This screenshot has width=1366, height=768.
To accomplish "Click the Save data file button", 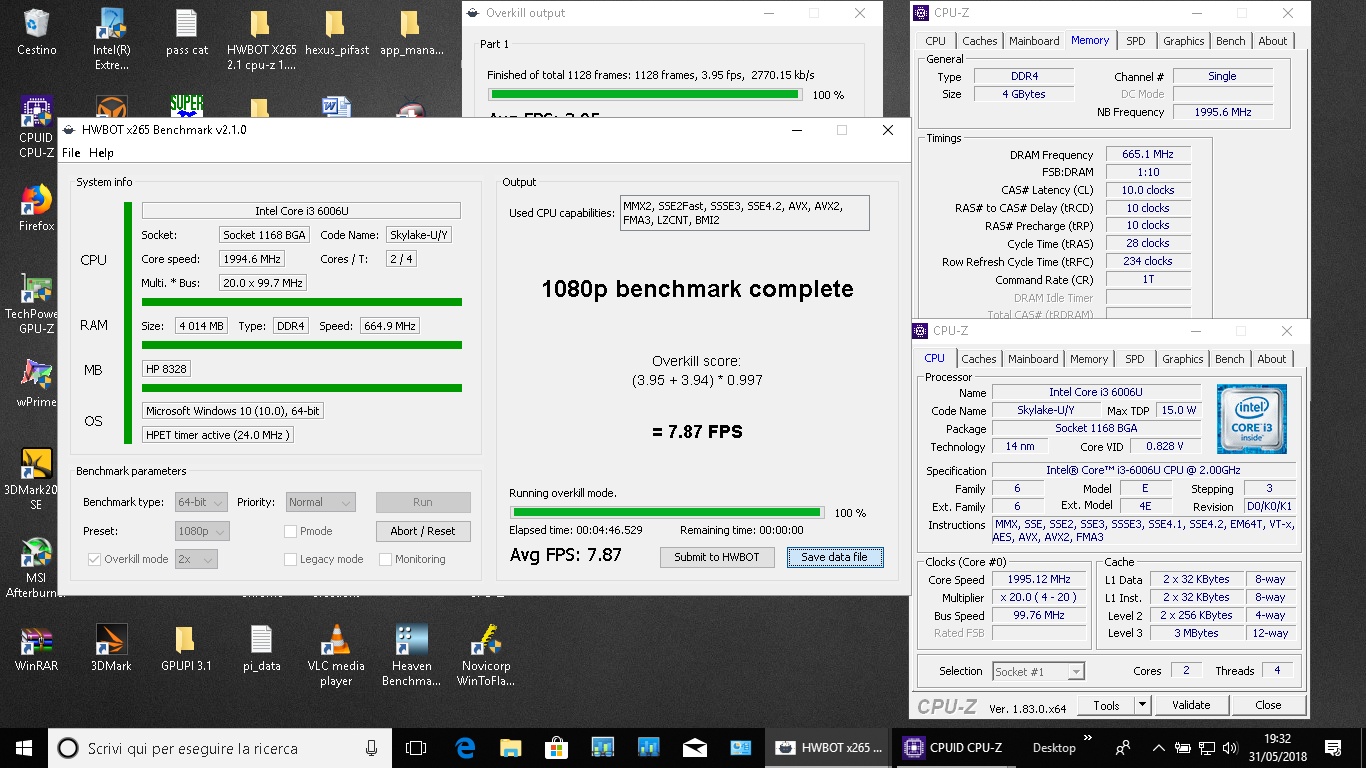I will pos(835,557).
